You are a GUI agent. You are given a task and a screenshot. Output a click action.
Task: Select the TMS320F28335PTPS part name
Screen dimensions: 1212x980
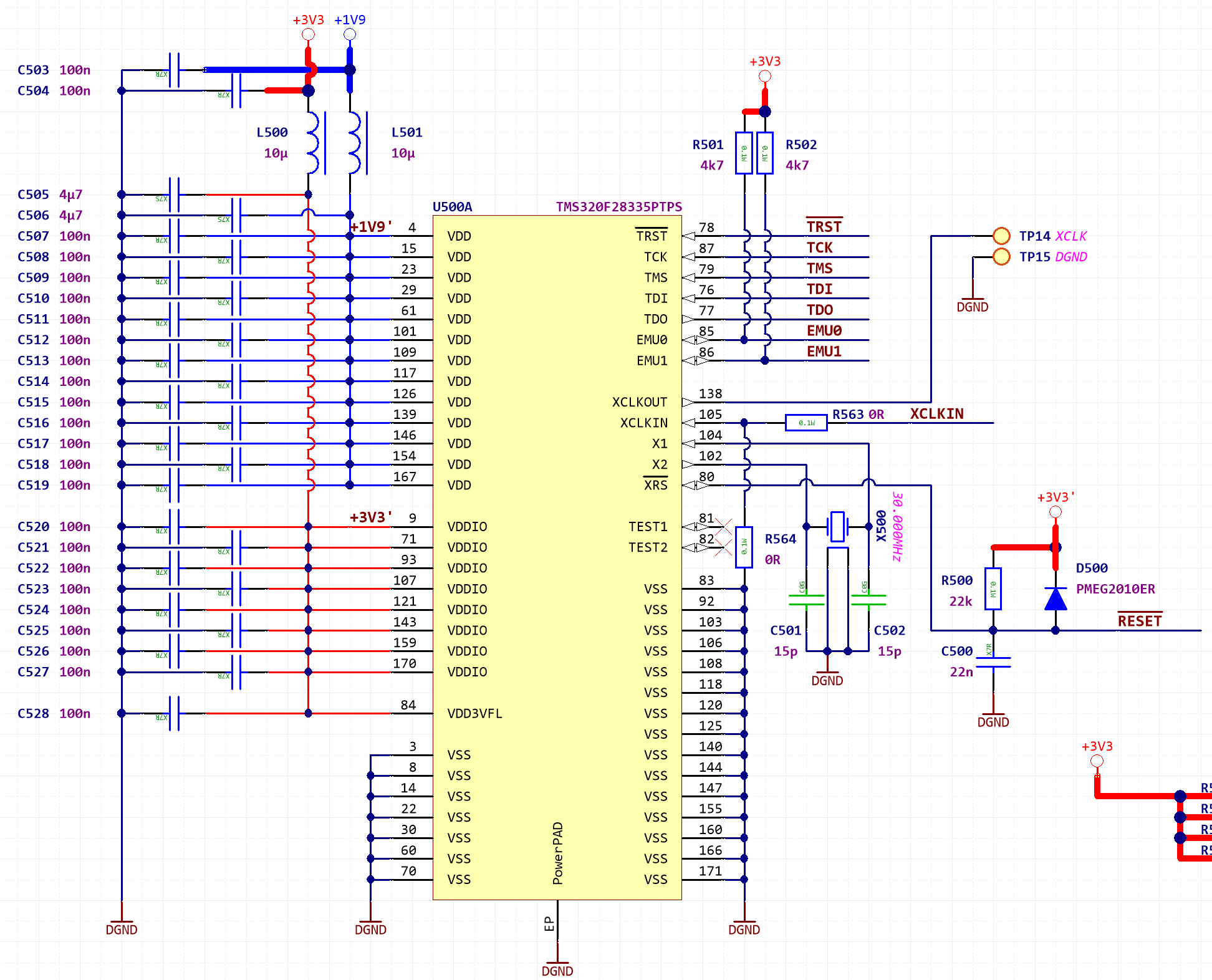619,206
